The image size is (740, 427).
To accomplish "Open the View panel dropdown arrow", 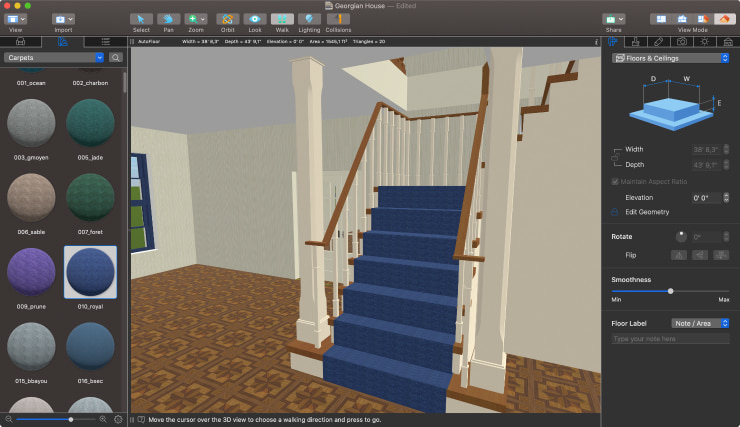I will point(23,19).
